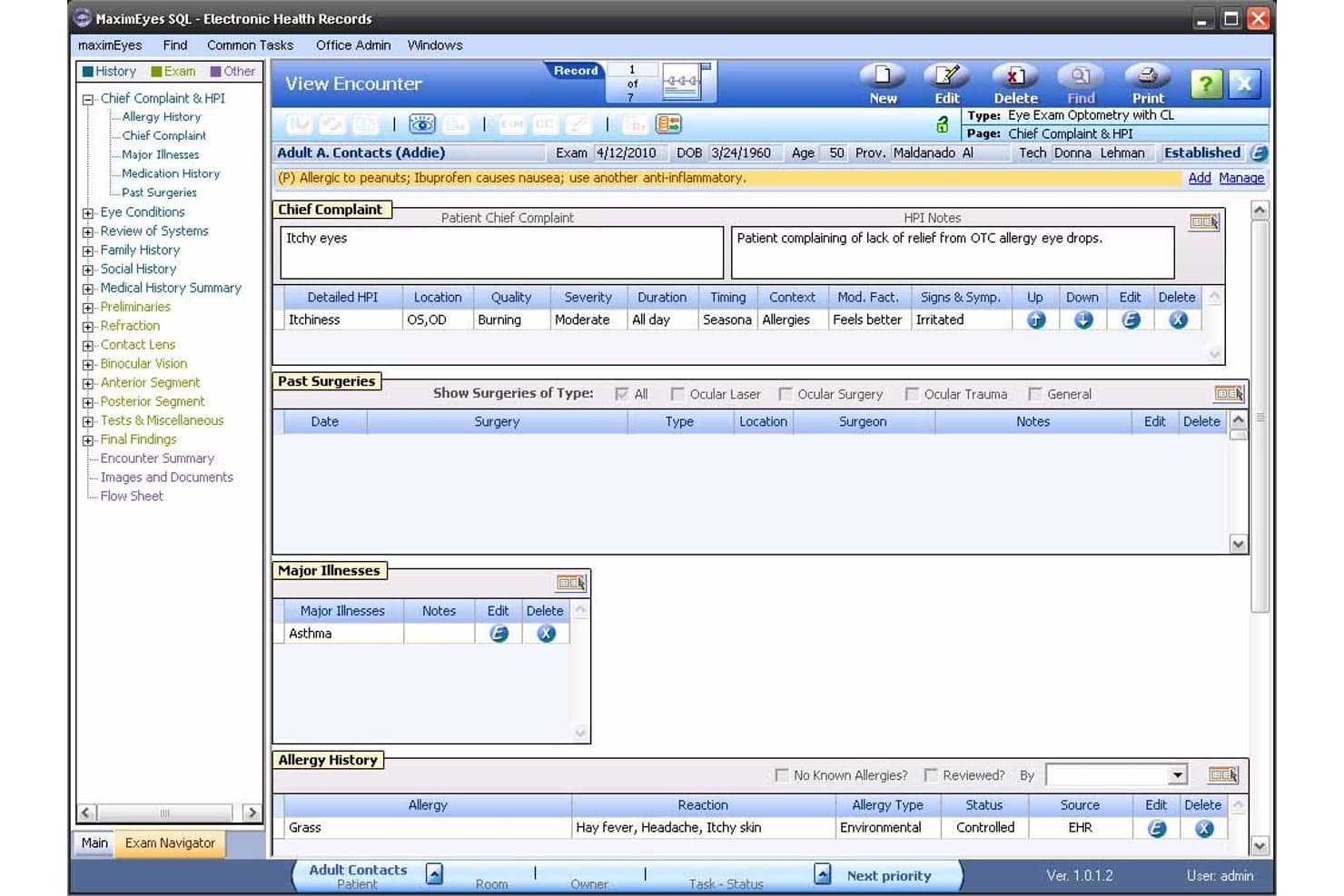
Task: Tick the Reviewed checkbox
Action: pos(930,775)
